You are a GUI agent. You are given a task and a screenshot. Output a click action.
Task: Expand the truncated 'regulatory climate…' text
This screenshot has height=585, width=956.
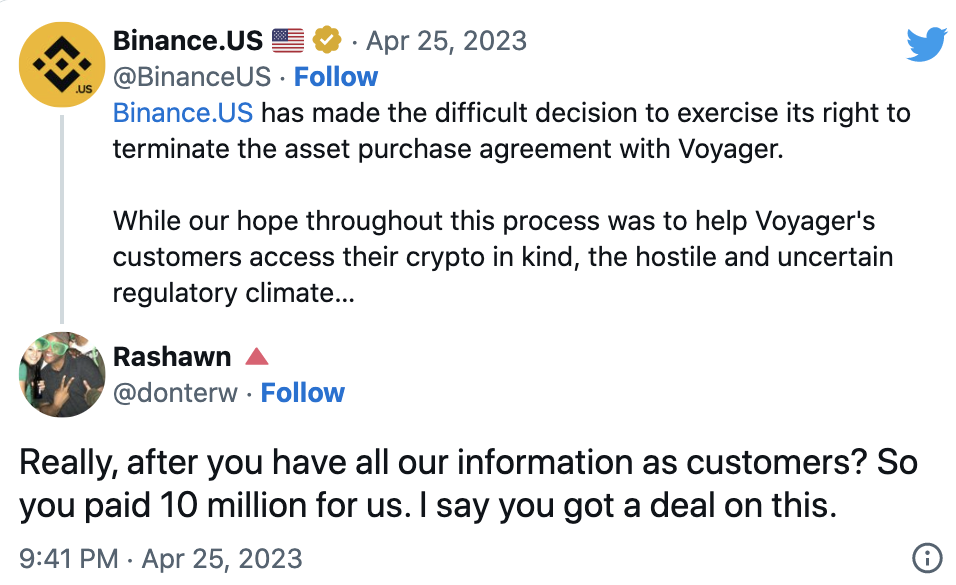click(230, 295)
